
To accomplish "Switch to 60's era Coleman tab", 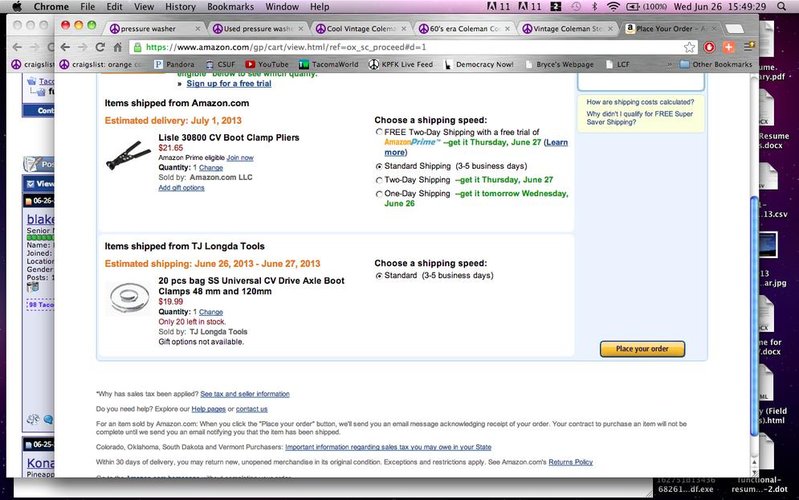I will click(x=464, y=29).
